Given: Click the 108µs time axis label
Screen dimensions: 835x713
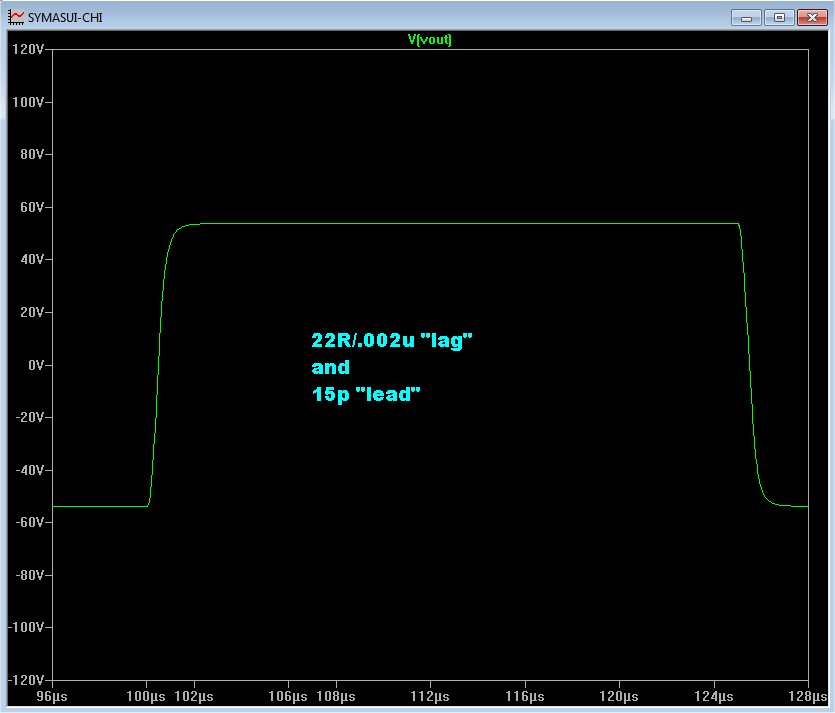Looking at the screenshot, I should [335, 696].
